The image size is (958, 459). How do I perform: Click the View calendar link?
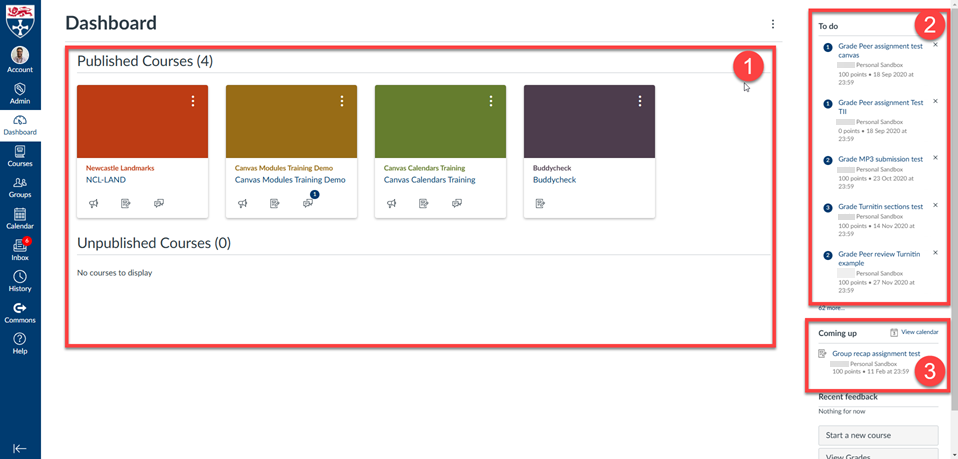click(x=920, y=332)
